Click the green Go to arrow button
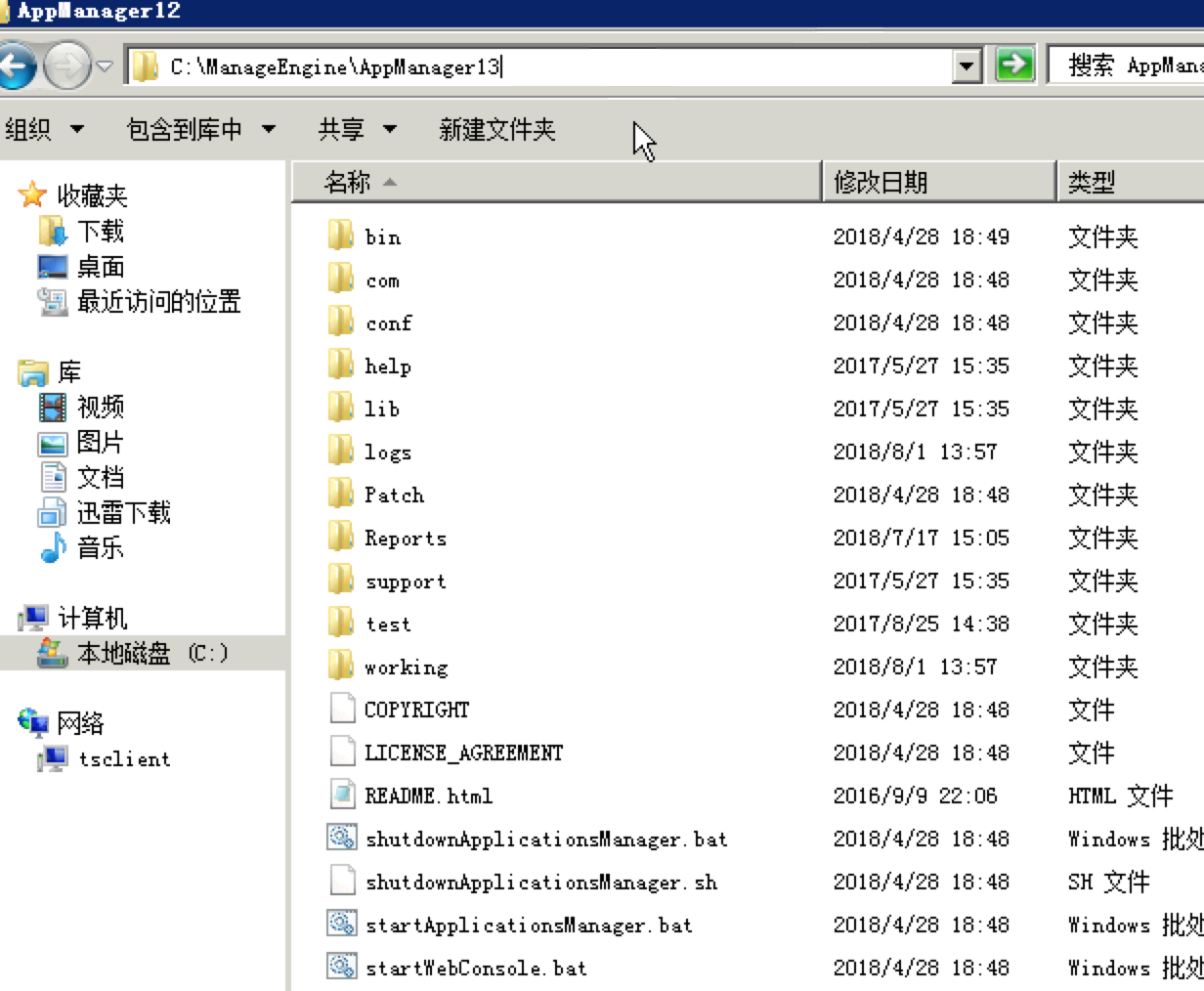The image size is (1204, 991). point(1014,65)
